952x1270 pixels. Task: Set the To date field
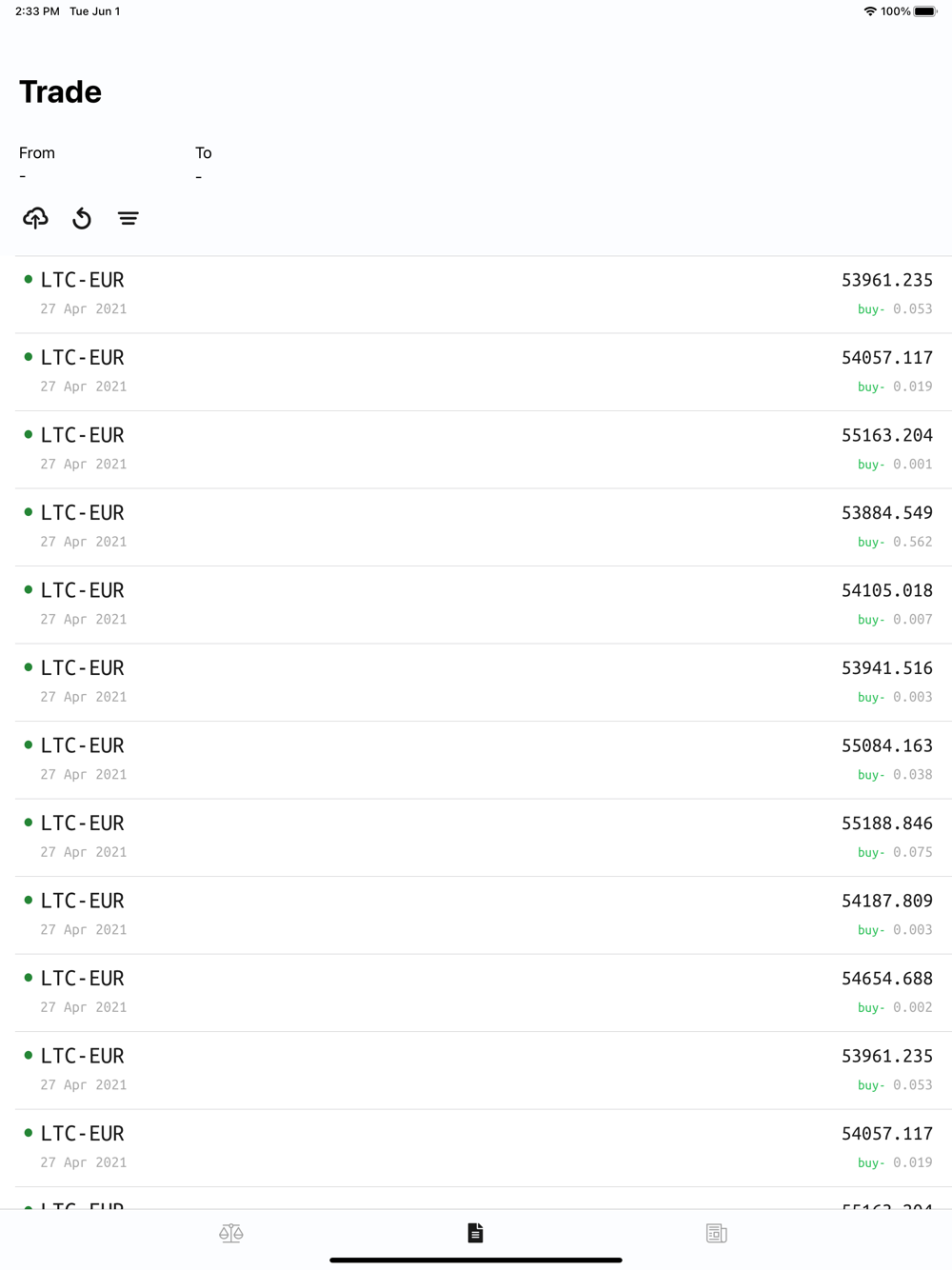[x=204, y=164]
